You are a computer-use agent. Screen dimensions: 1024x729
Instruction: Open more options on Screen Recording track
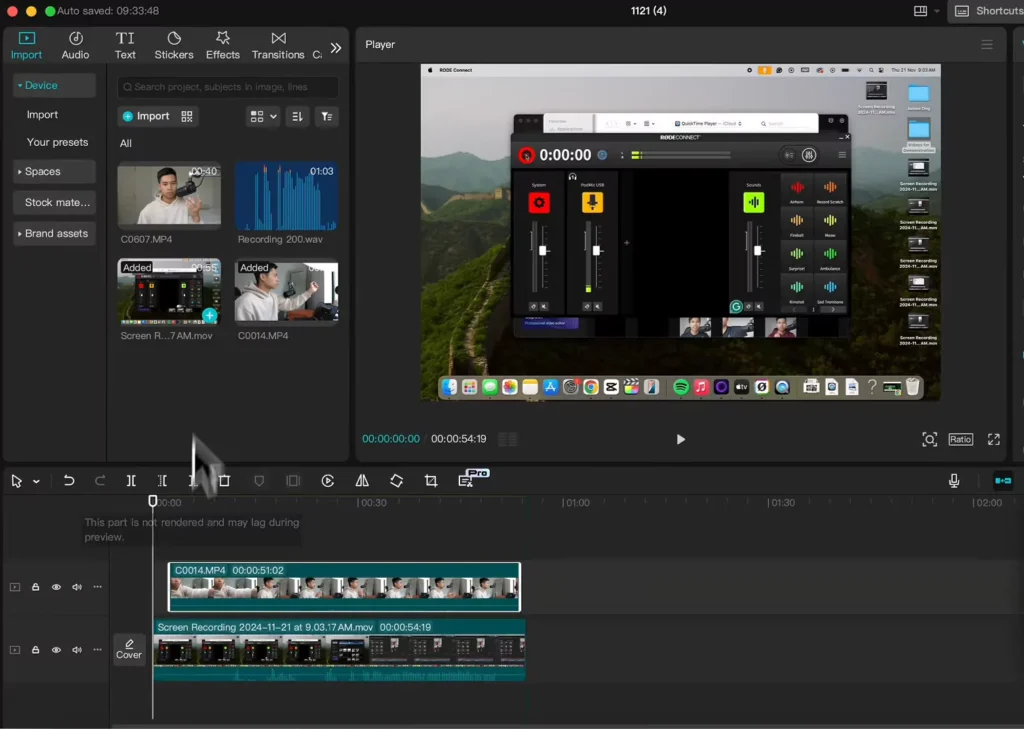97,649
